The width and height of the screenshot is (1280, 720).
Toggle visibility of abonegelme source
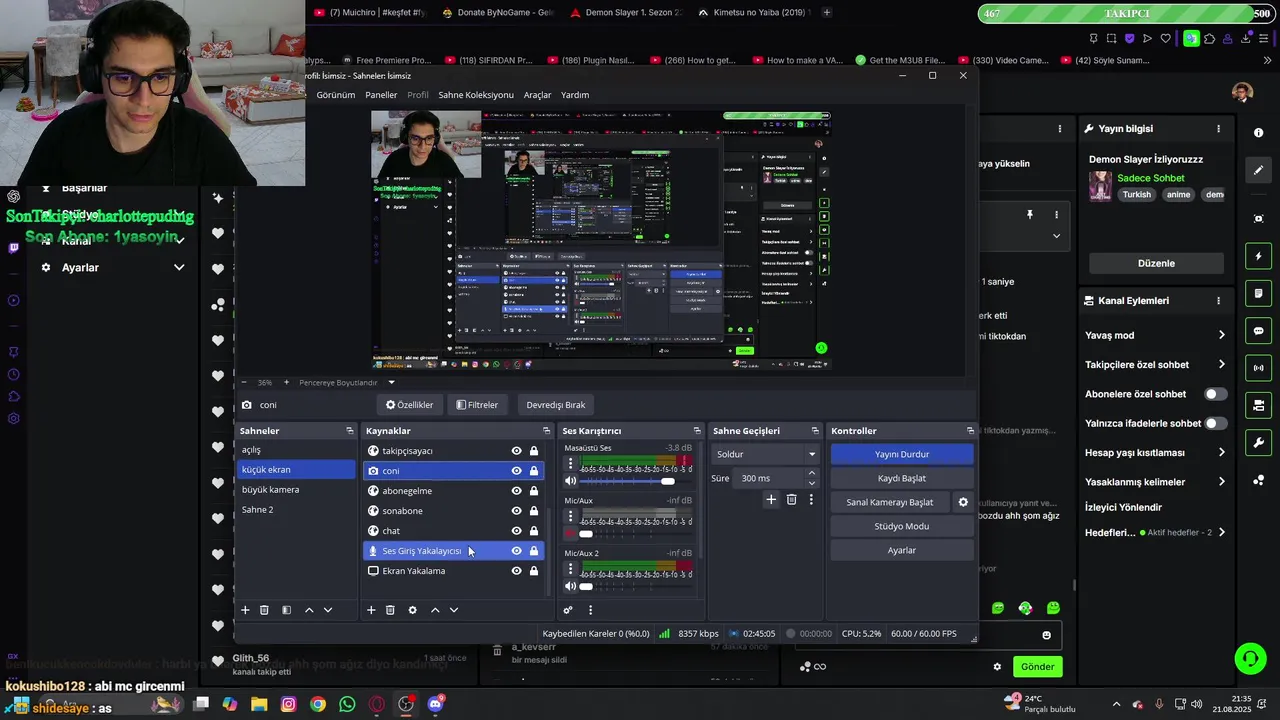coord(516,491)
